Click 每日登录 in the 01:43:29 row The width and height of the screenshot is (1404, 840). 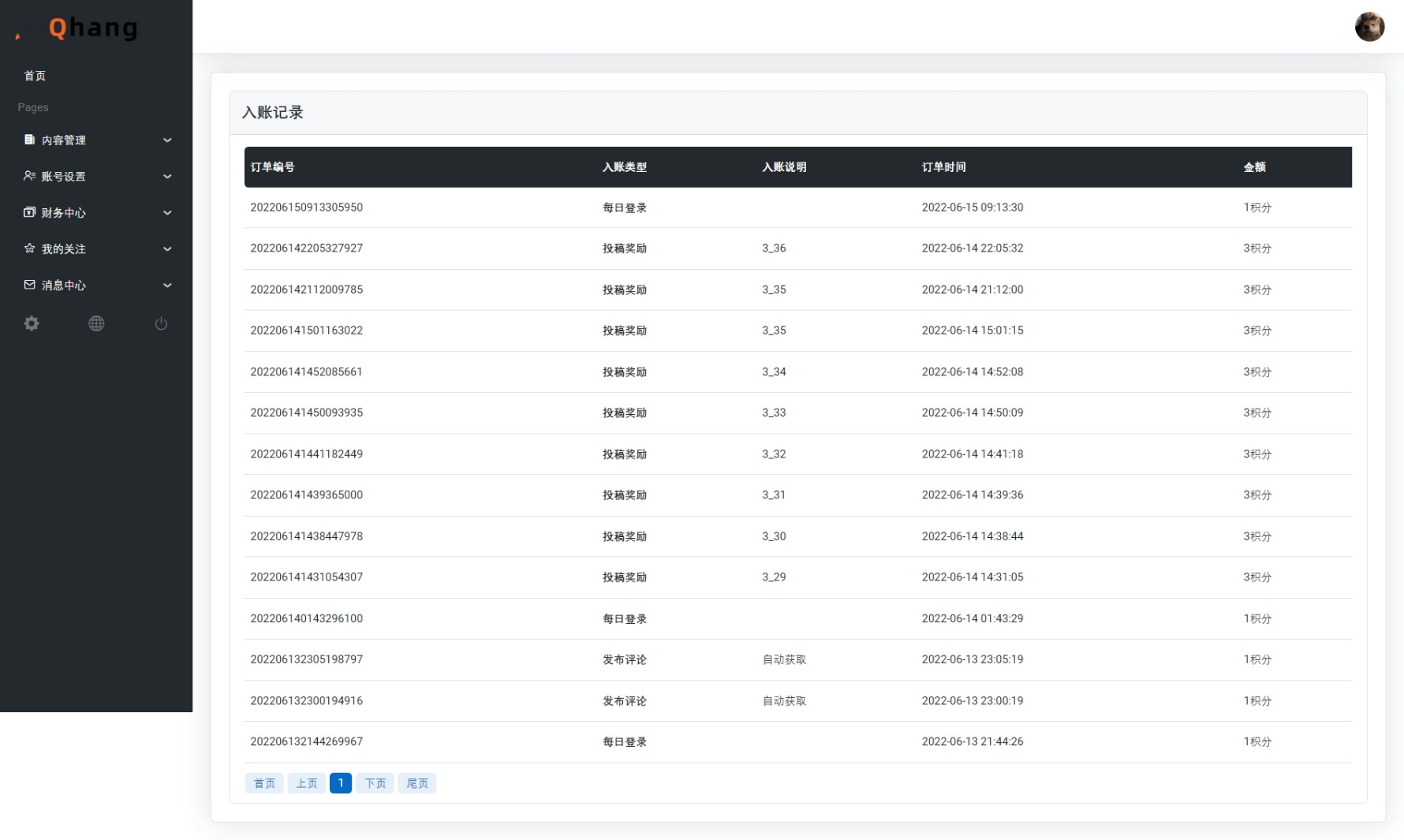pyautogui.click(x=625, y=619)
